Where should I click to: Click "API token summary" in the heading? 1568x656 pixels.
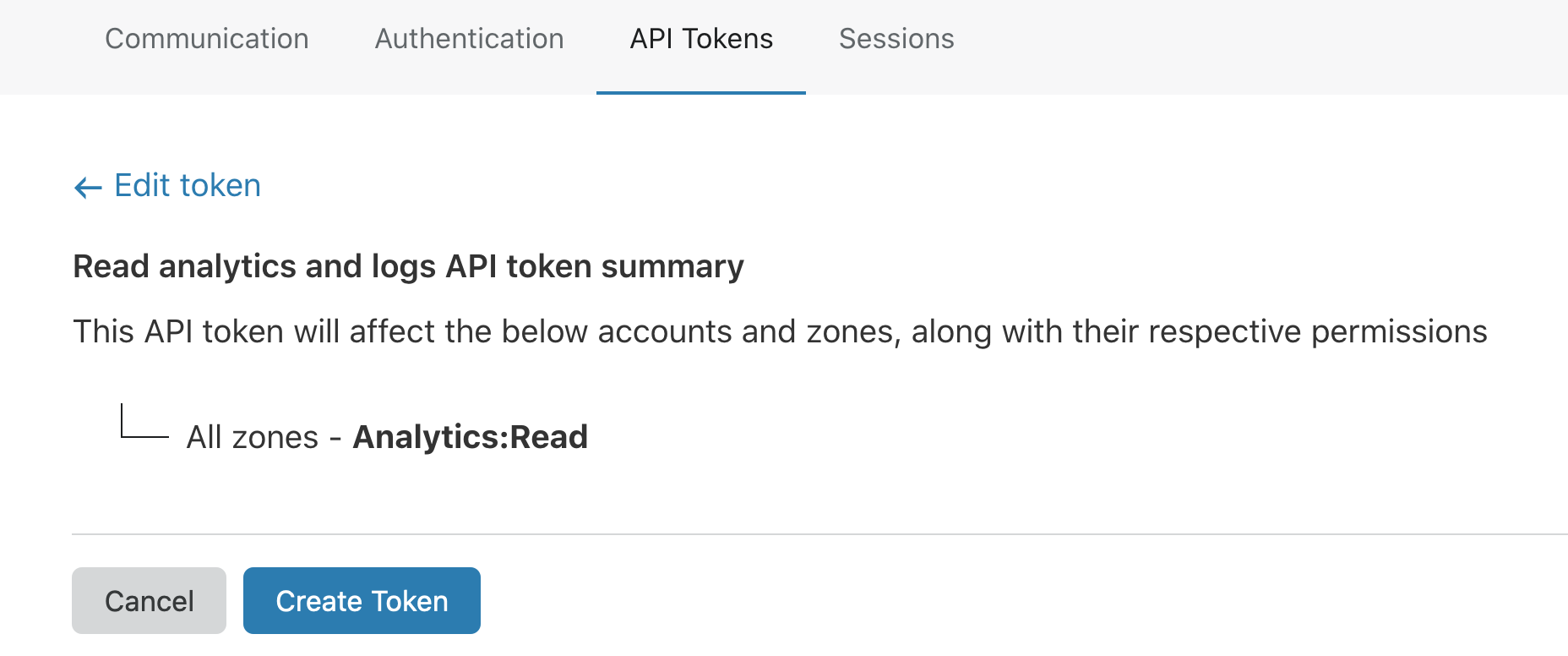click(595, 267)
